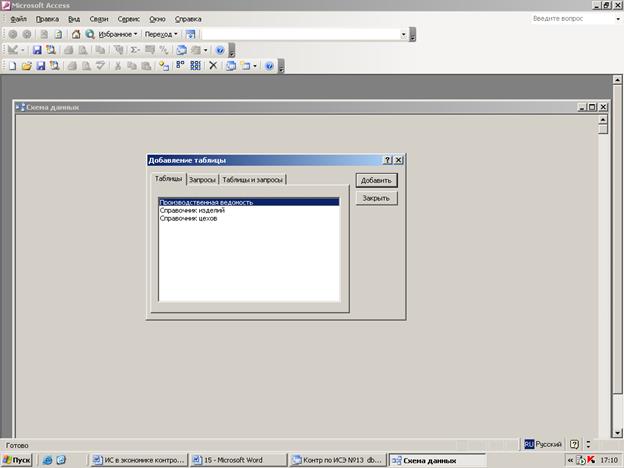Click the Help icon in the bottom toolbar row
The image size is (624, 468).
269,66
